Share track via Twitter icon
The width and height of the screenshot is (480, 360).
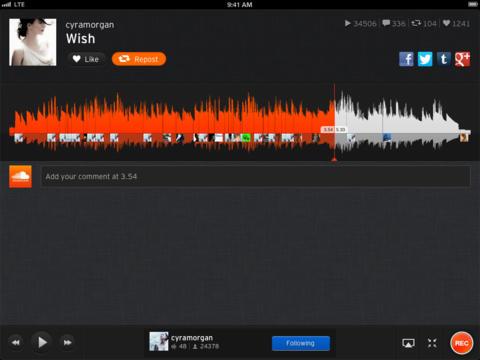pyautogui.click(x=425, y=59)
